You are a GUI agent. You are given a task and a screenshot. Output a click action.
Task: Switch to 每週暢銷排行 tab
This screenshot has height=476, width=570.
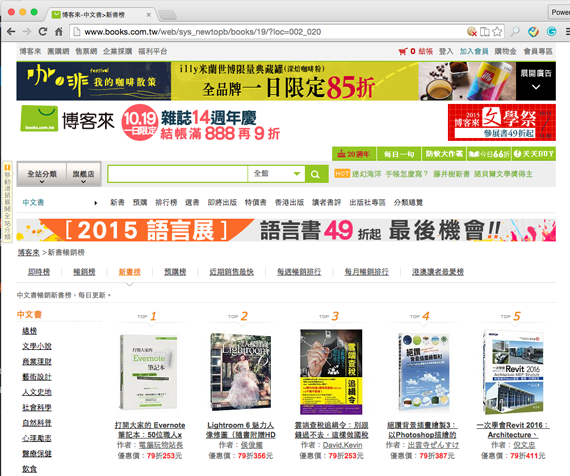point(299,272)
